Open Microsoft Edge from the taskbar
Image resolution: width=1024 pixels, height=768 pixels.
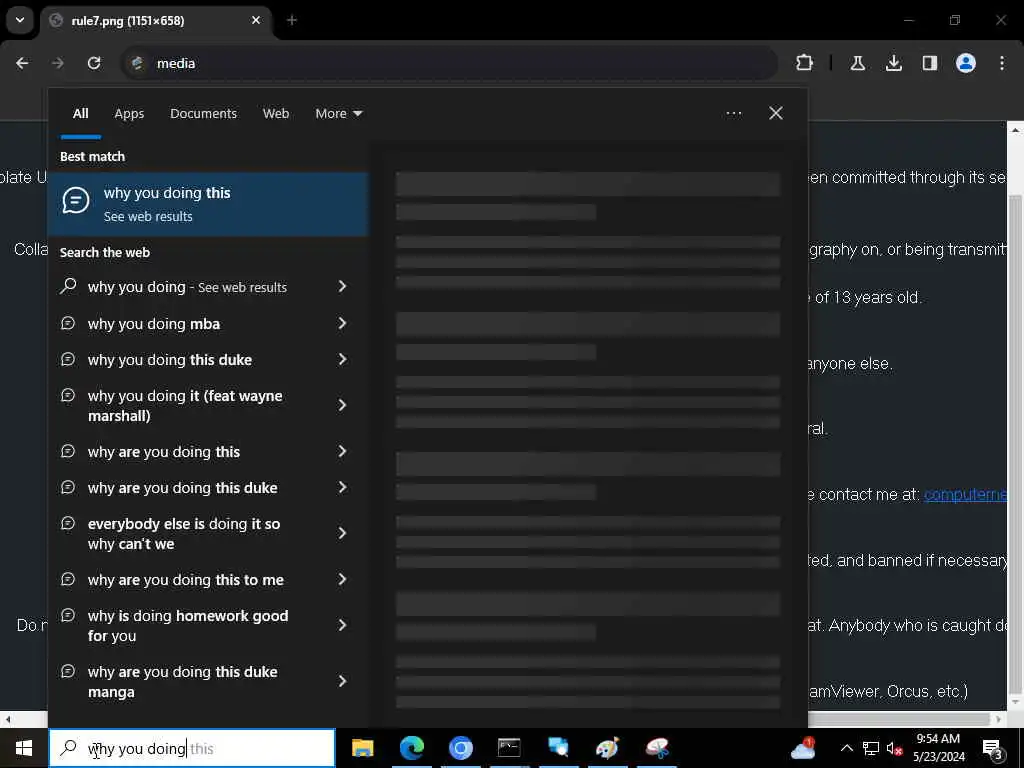click(411, 748)
